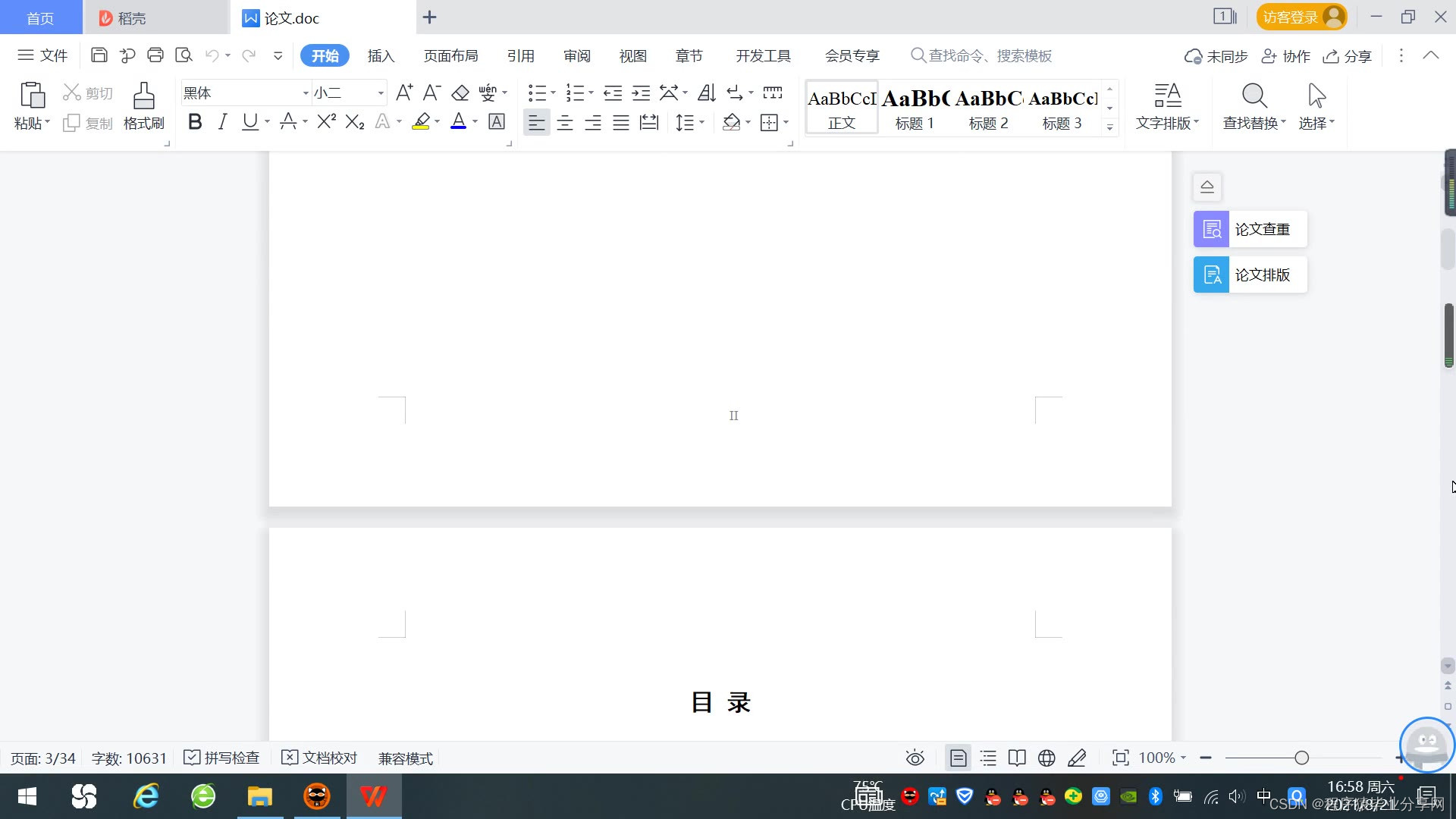Click the Format Painter (格式刷) icon
Image resolution: width=1456 pixels, height=819 pixels.
(143, 97)
